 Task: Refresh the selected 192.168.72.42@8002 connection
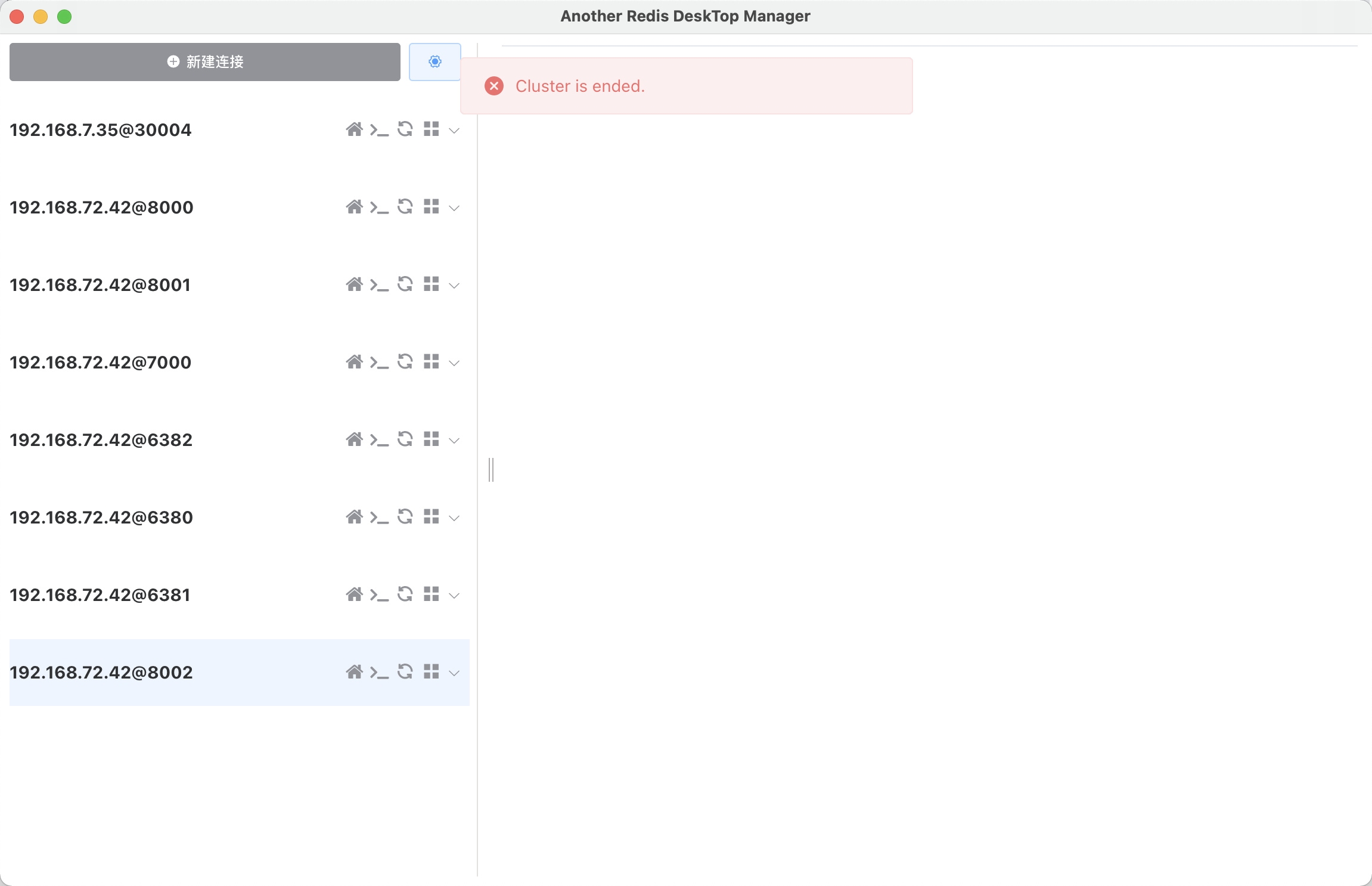click(x=405, y=672)
